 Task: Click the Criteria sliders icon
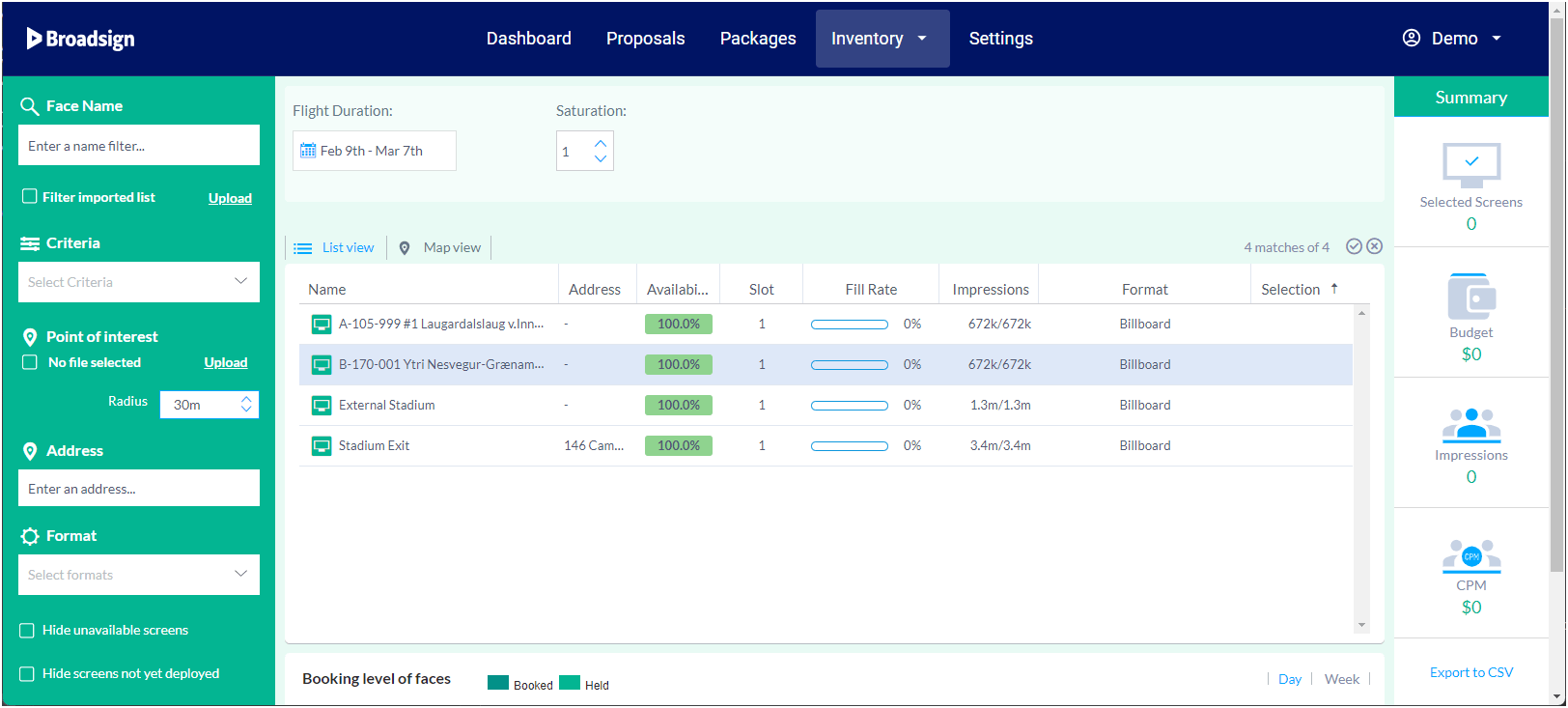click(30, 243)
